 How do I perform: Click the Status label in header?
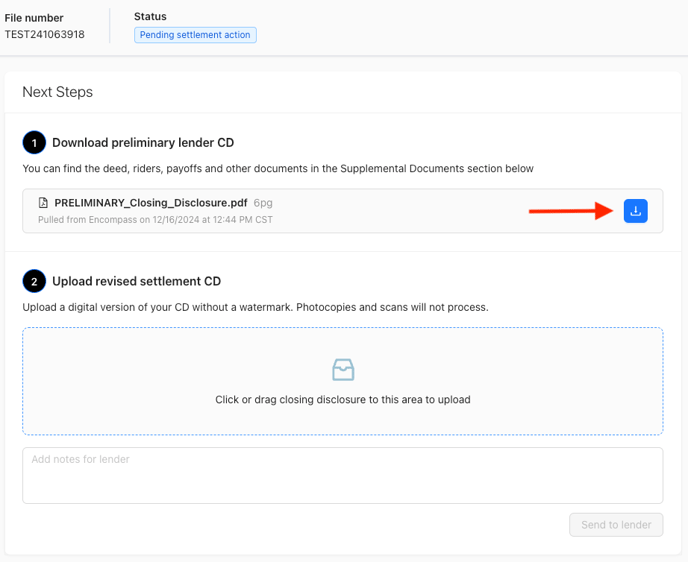click(x=150, y=17)
